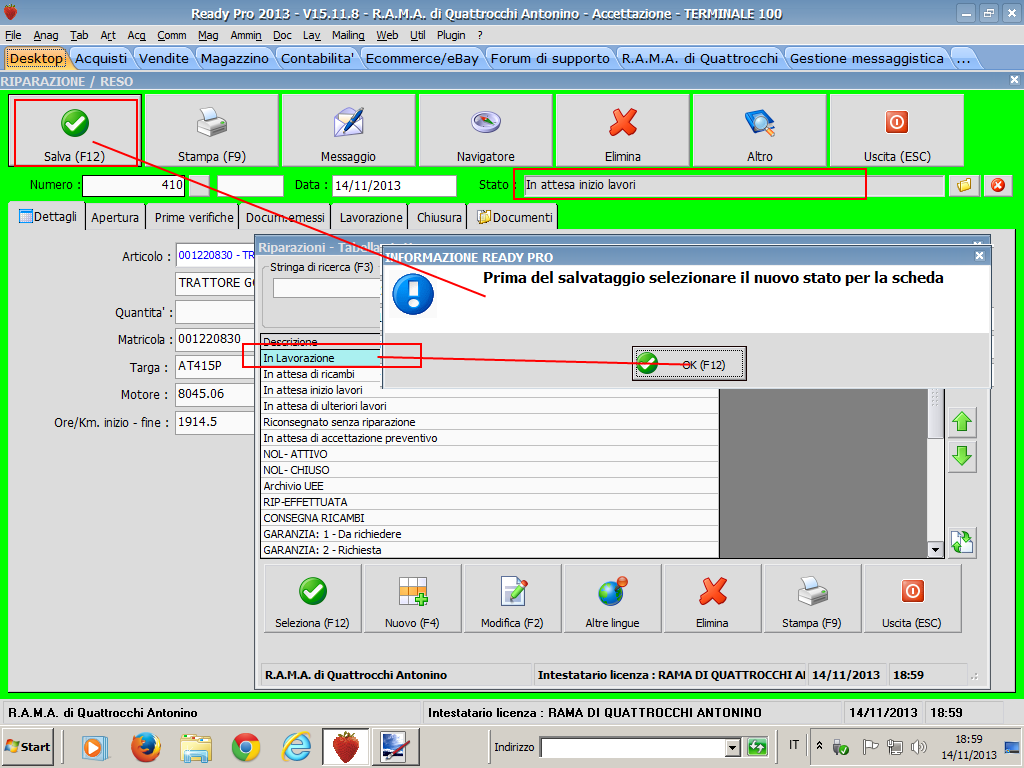Select NOL- ATTIVO row
1024x768 pixels.
pos(490,454)
